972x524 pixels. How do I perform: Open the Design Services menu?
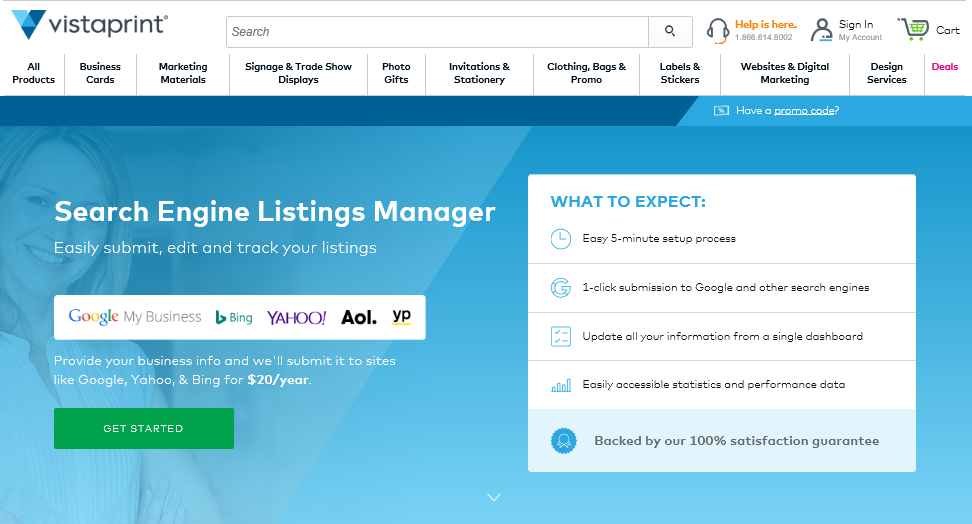887,73
